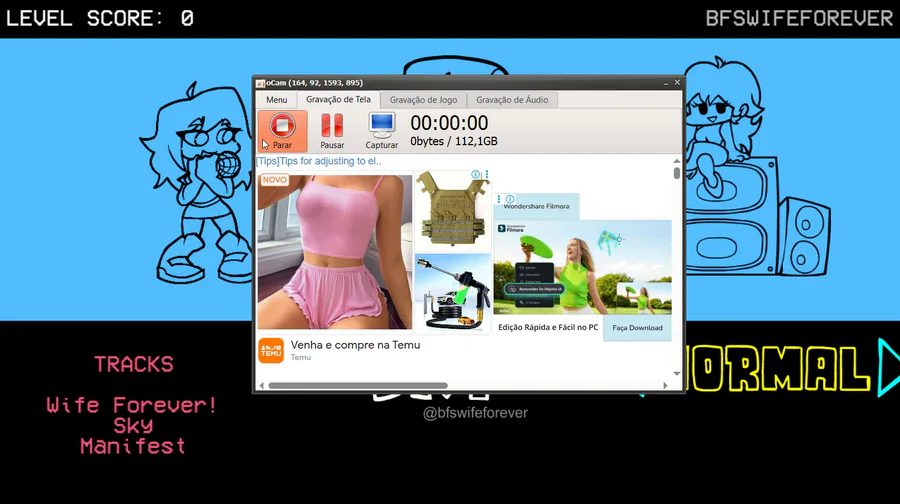
Task: Click the Edição Rápida e Fácil no PC text
Action: click(548, 327)
